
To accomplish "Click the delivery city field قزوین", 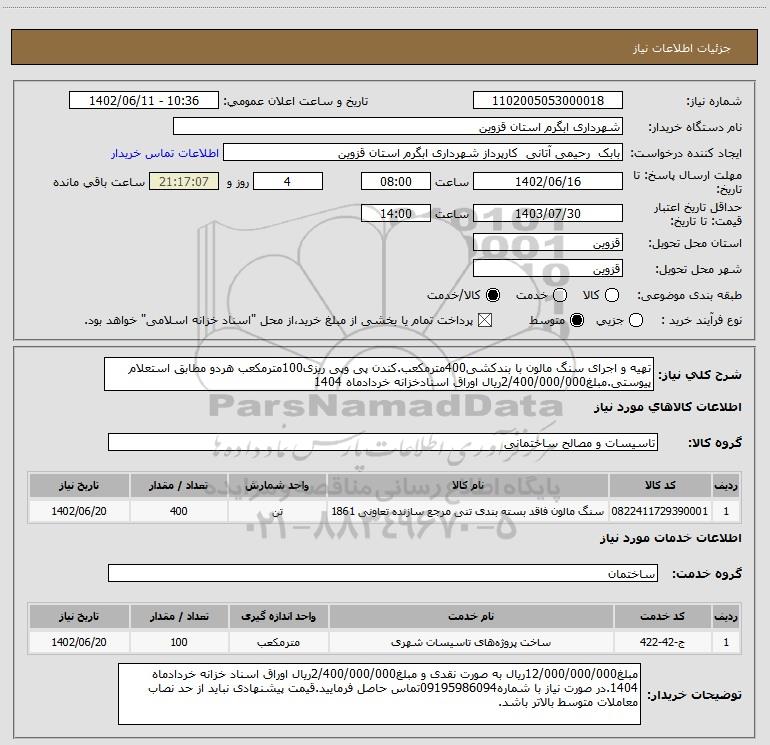I will pos(548,269).
